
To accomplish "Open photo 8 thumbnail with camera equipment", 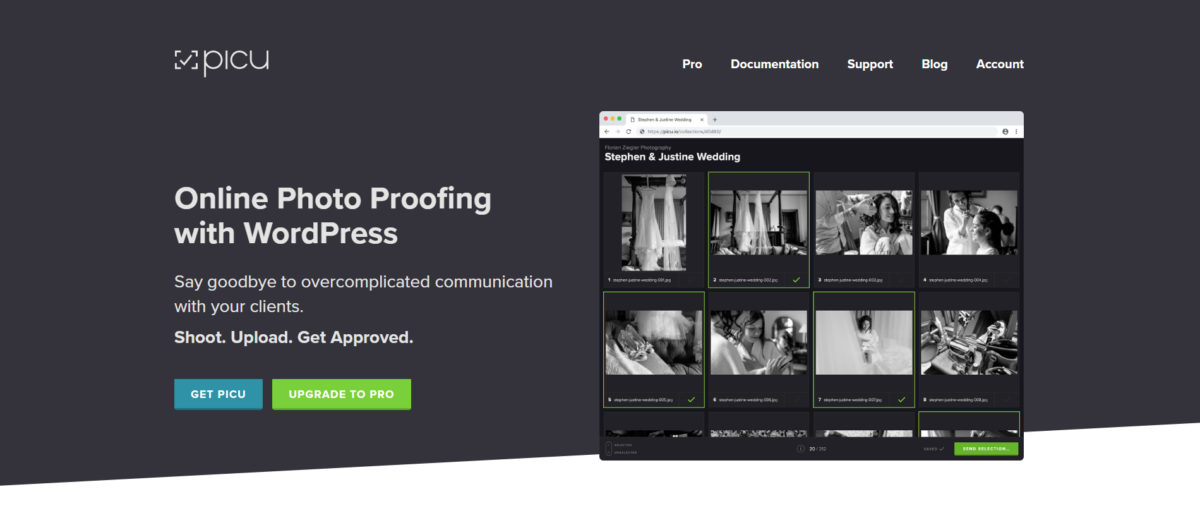I will [x=969, y=342].
